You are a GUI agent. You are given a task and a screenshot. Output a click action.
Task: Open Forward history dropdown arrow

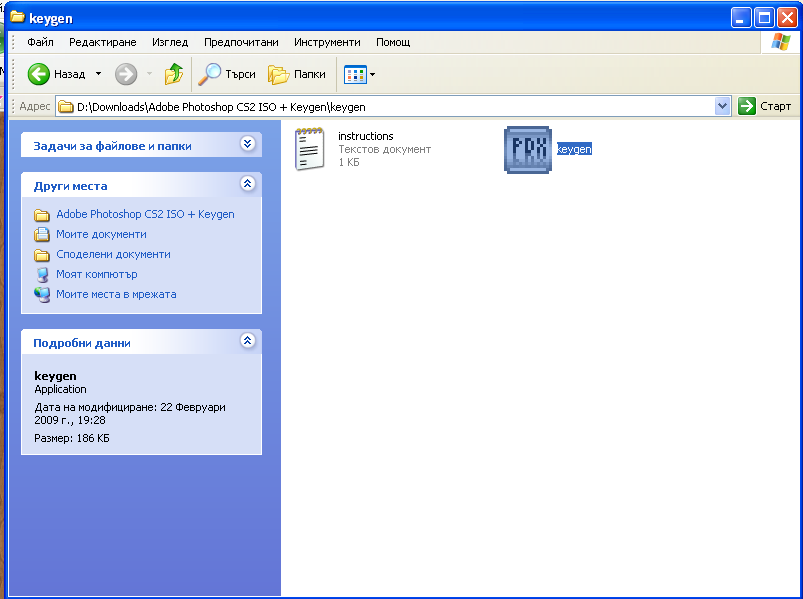click(149, 74)
